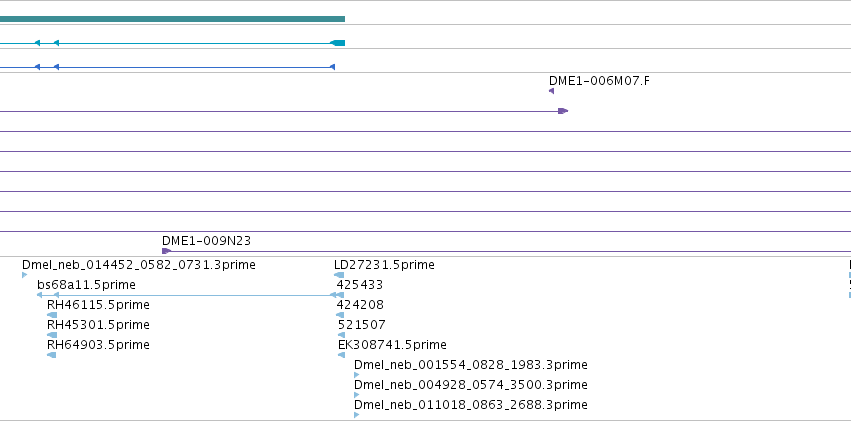This screenshot has width=851, height=421.
Task: Click the thick cyan exon block on the transcript
Action: 339,43
